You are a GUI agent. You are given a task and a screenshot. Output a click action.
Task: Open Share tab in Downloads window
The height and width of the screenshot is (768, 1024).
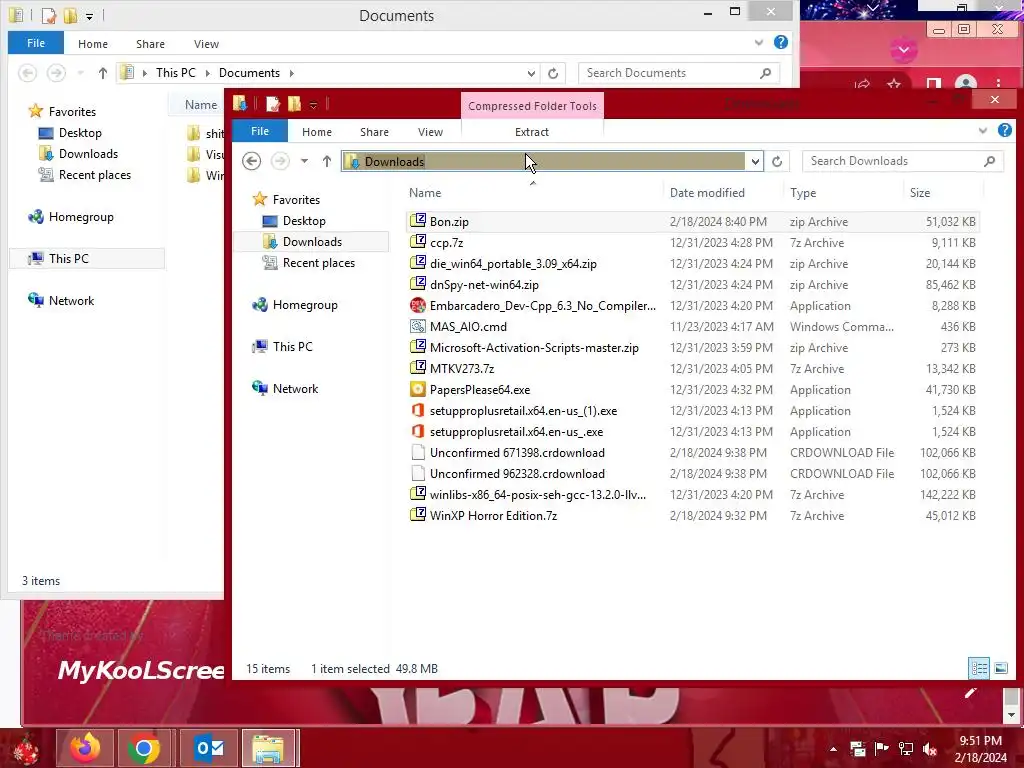click(x=374, y=132)
